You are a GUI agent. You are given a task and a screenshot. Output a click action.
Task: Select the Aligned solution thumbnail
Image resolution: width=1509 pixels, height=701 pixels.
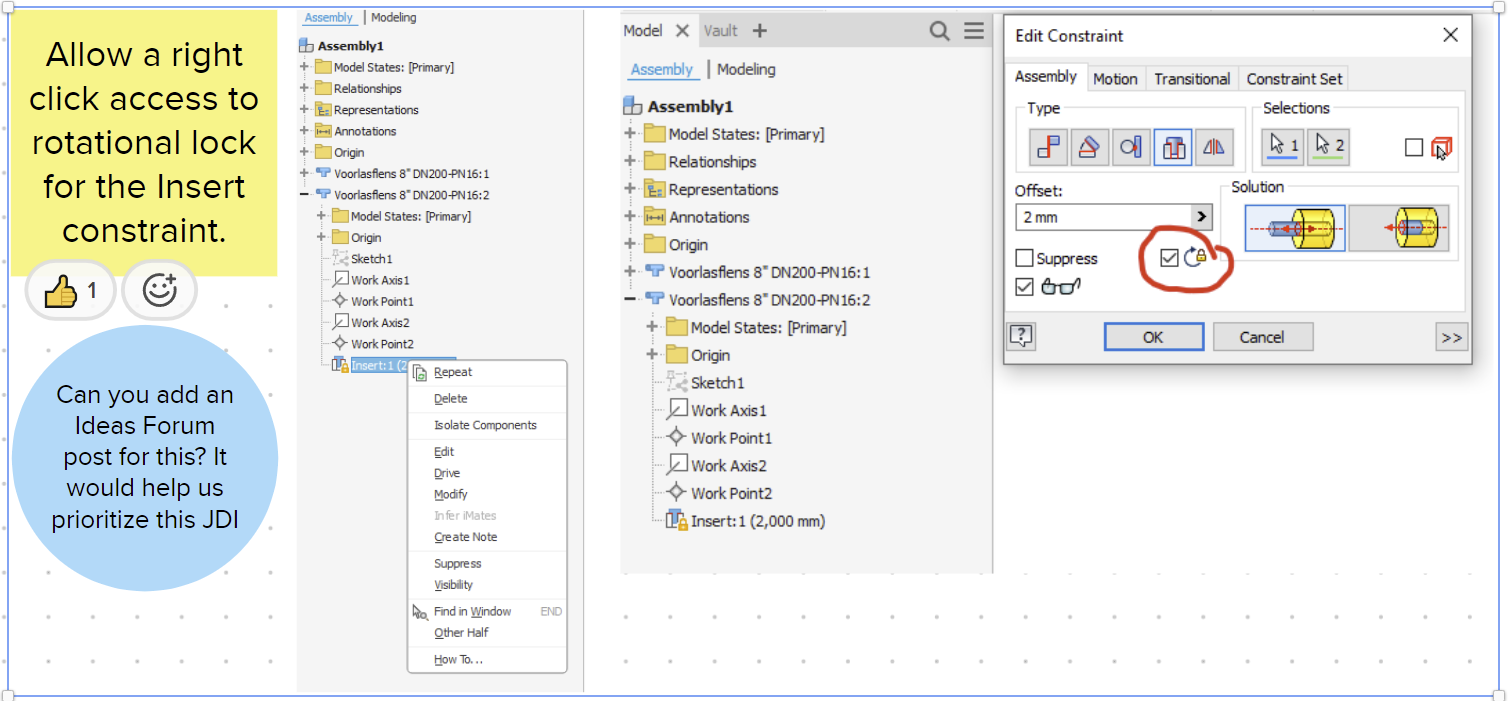pyautogui.click(x=1398, y=227)
